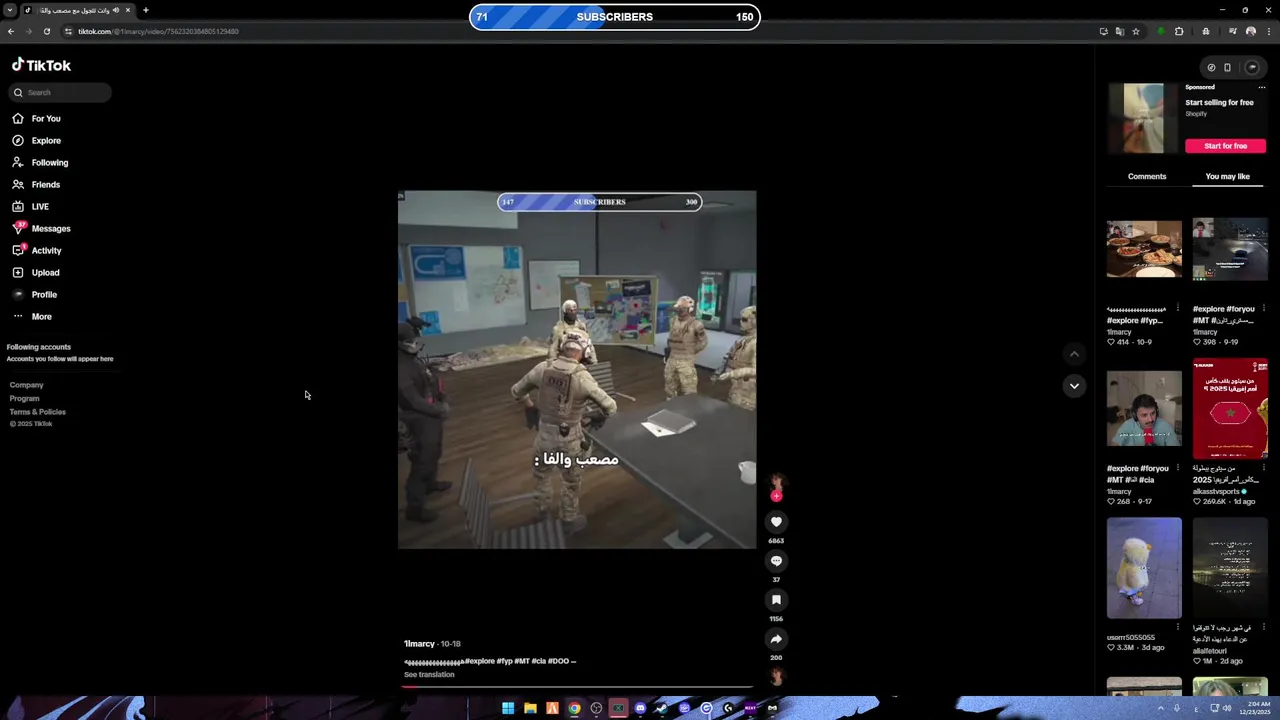Viewport: 1280px width, 720px height.
Task: Go to previous video with up chevron
Action: click(1074, 353)
